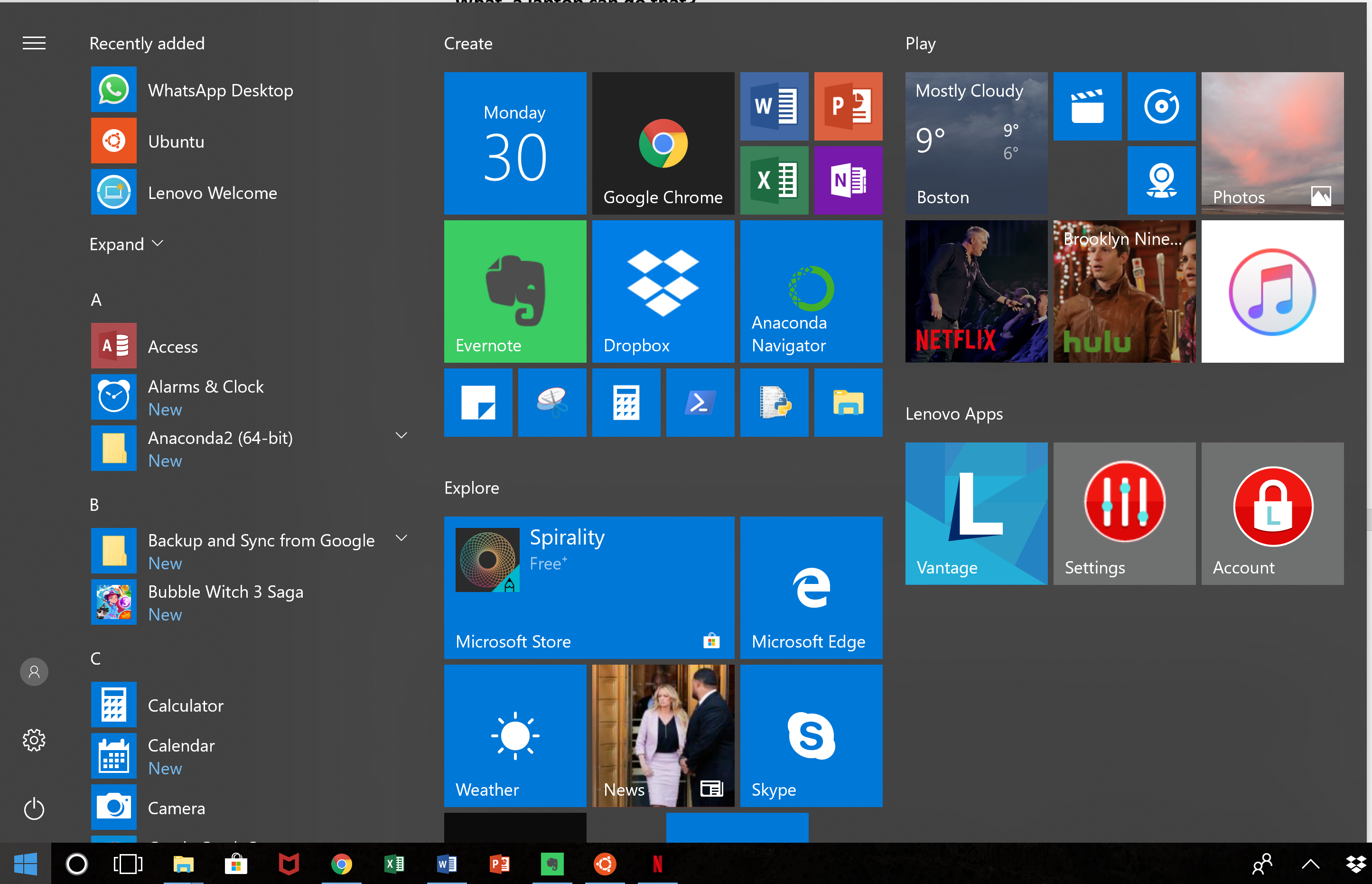This screenshot has width=1372, height=884.
Task: Open People icon in system tray
Action: pyautogui.click(x=1262, y=863)
